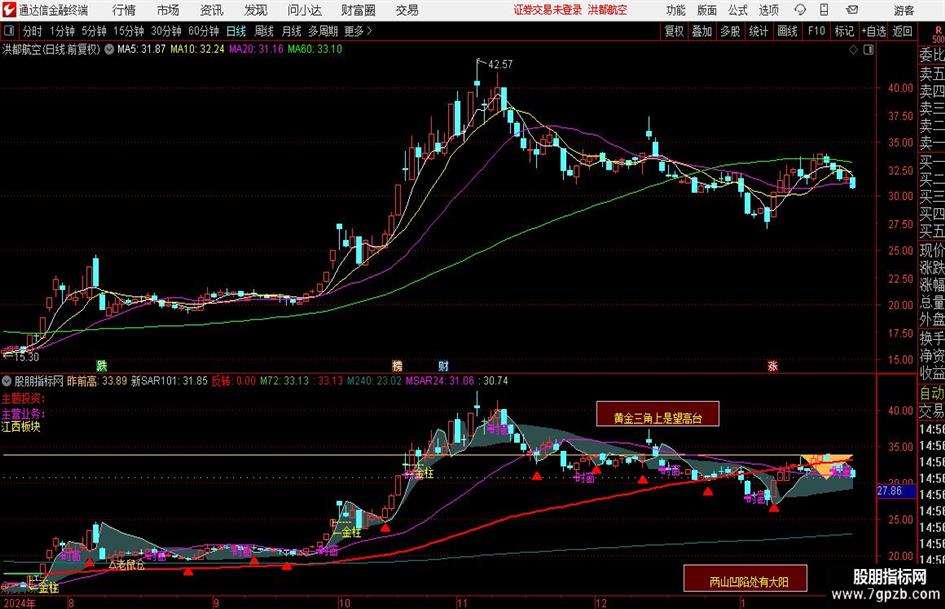Click the diamond icon at chart top right
Image resolution: width=945 pixels, height=609 pixels.
pos(853,50)
